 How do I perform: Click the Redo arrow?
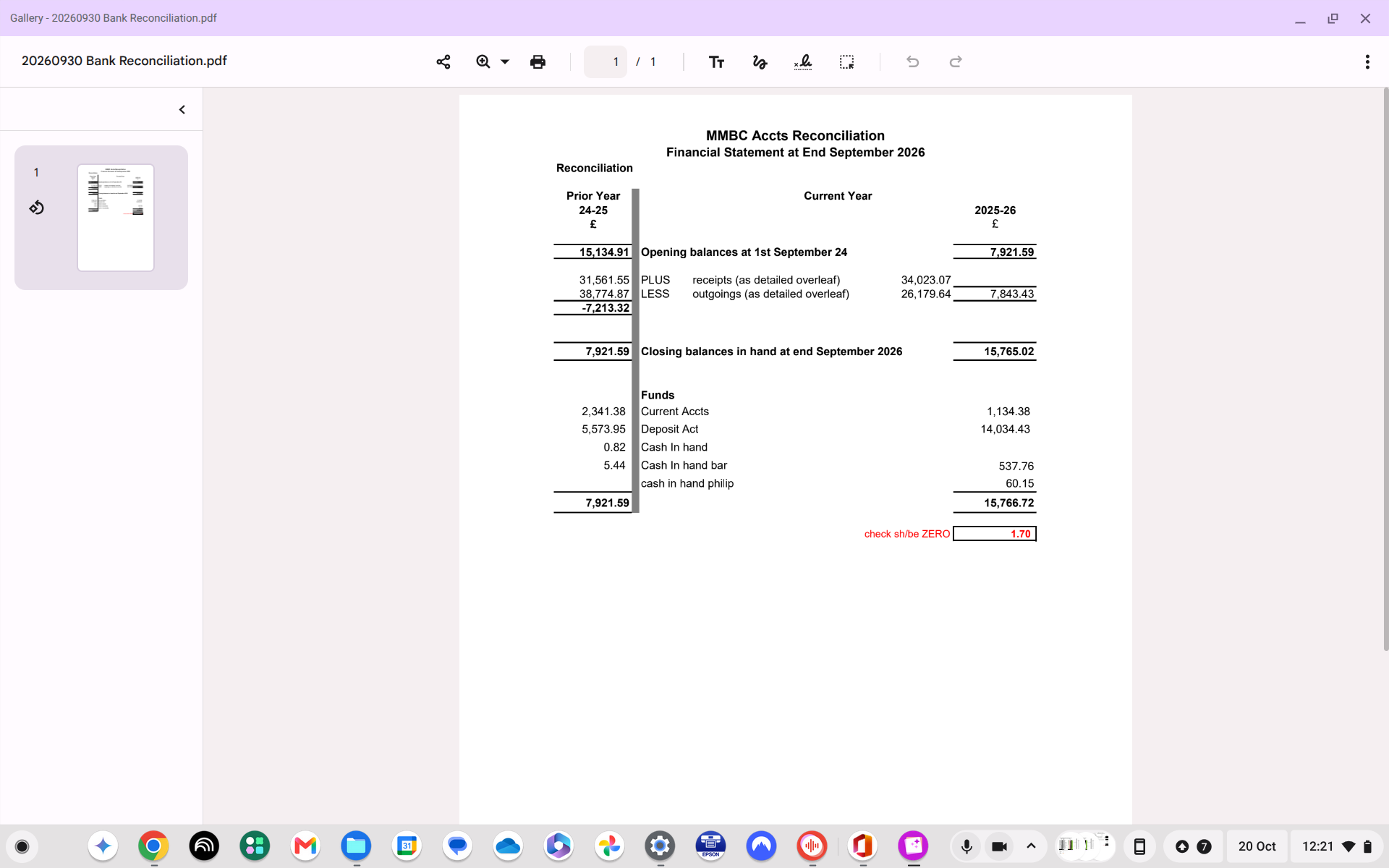click(956, 61)
